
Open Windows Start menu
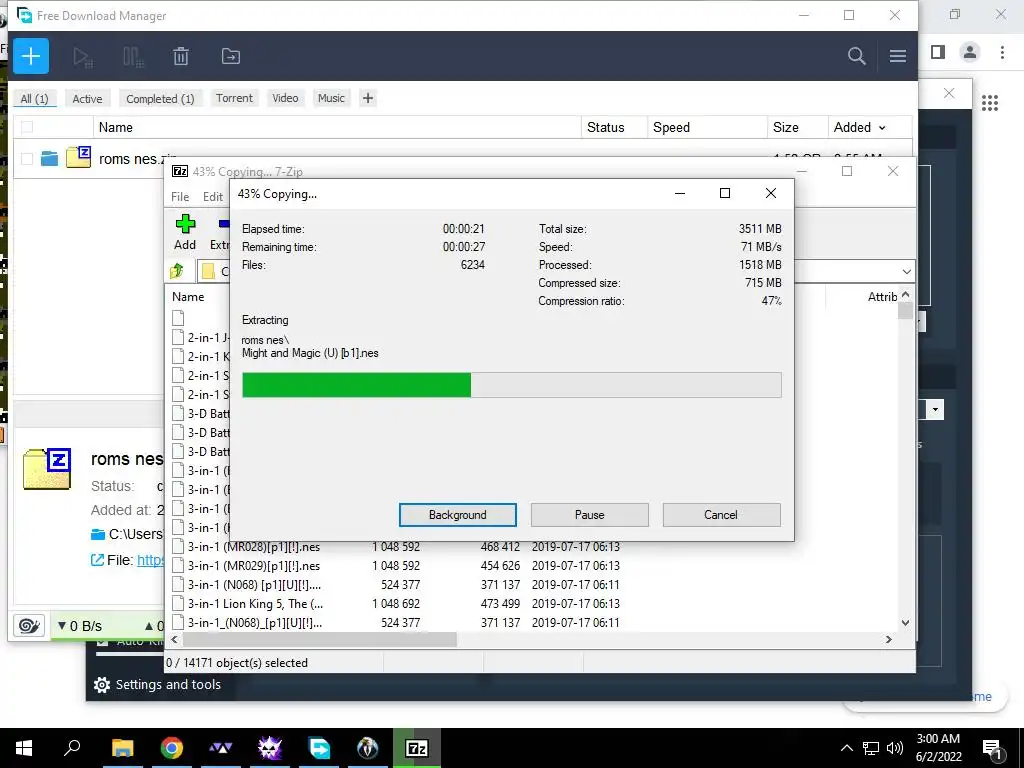(x=24, y=748)
